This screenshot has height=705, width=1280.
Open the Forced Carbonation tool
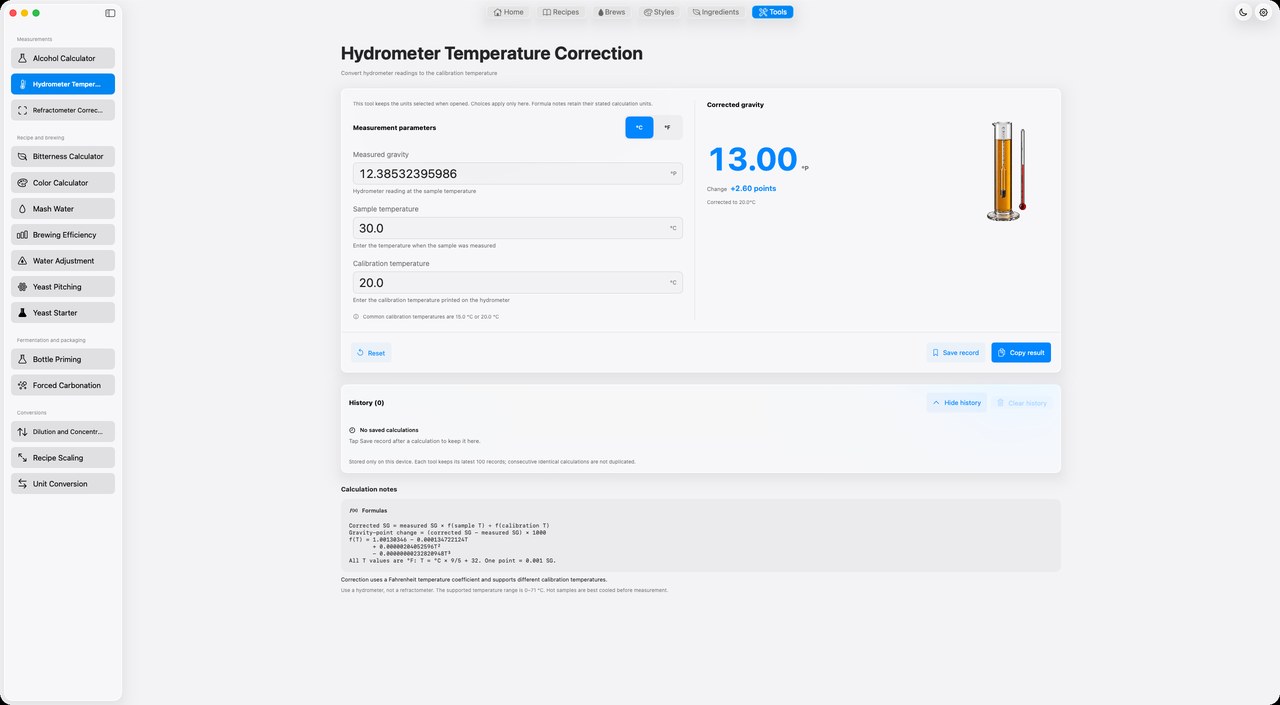tap(63, 384)
